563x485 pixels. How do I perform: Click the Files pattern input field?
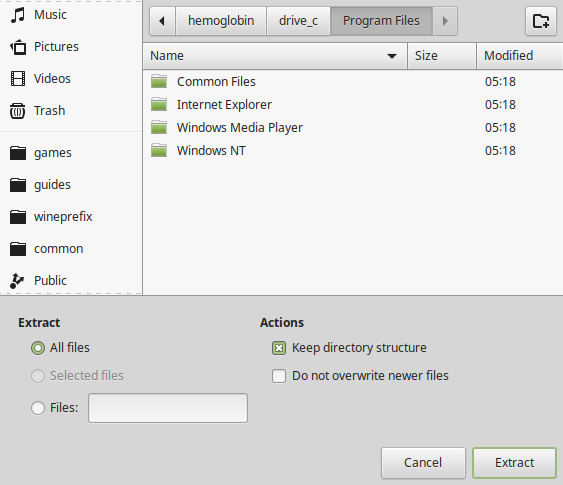168,408
